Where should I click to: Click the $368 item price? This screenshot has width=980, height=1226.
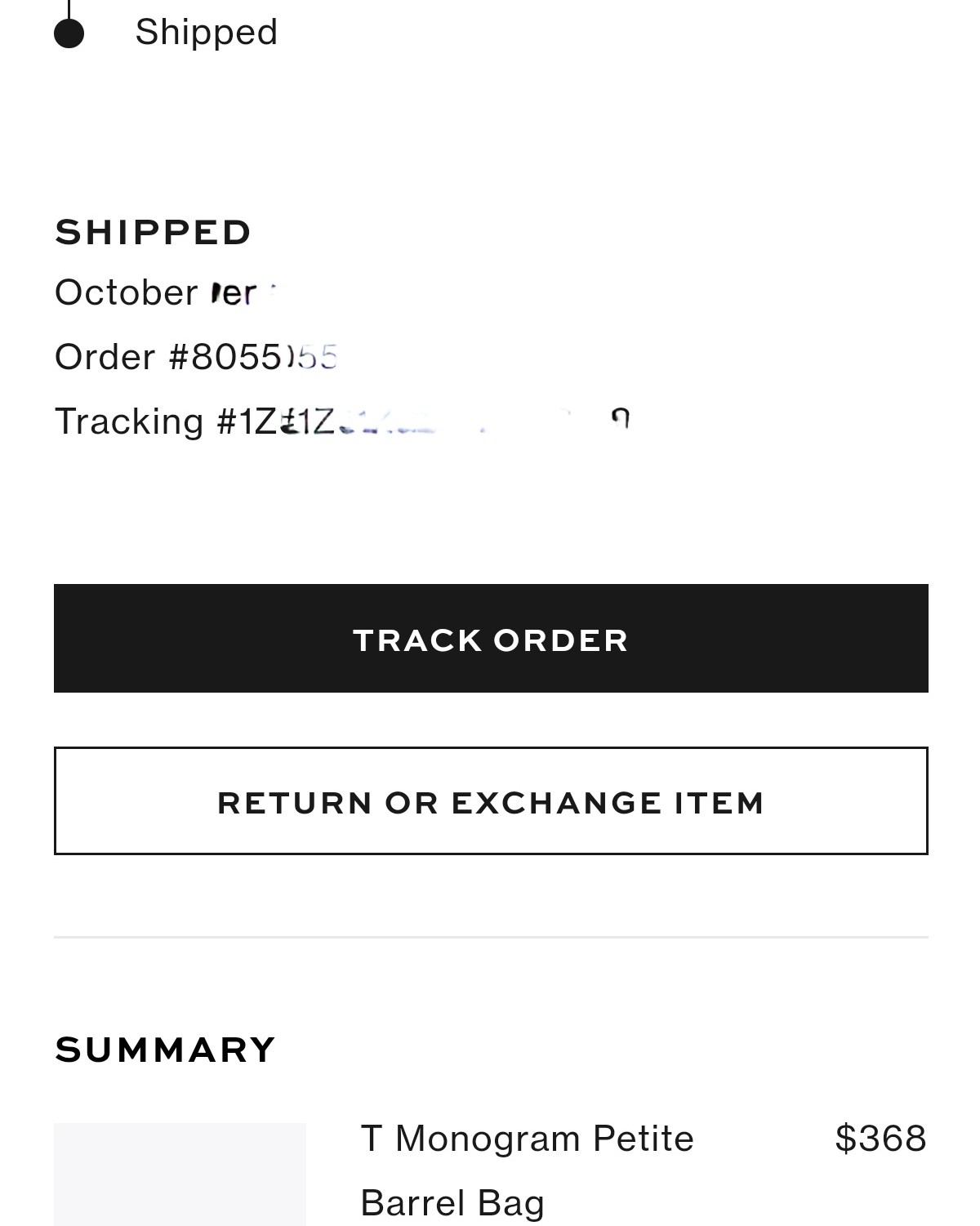(x=880, y=1139)
